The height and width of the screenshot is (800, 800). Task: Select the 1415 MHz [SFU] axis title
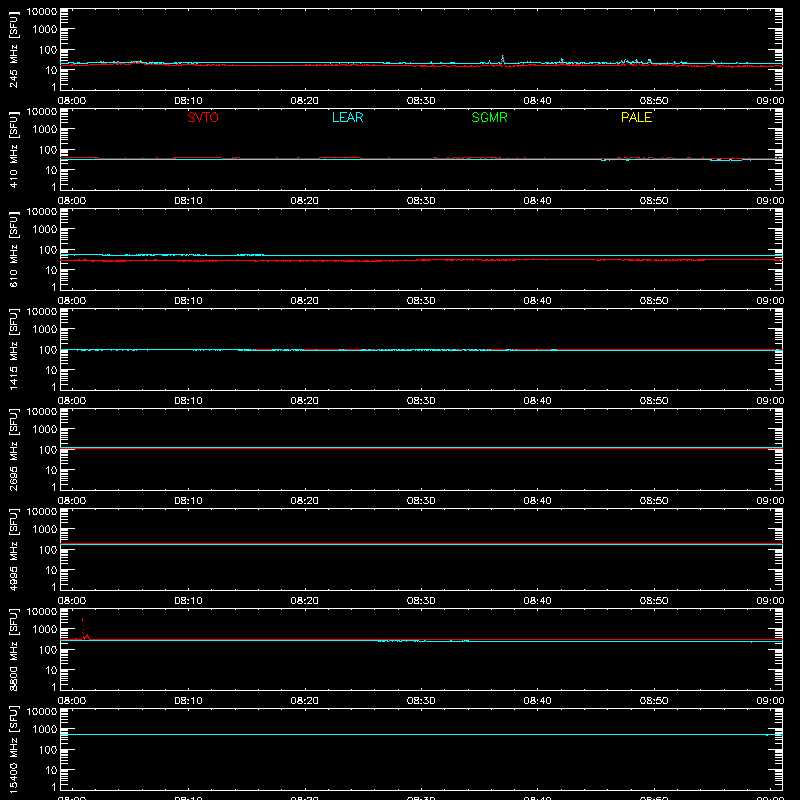[x=13, y=349]
